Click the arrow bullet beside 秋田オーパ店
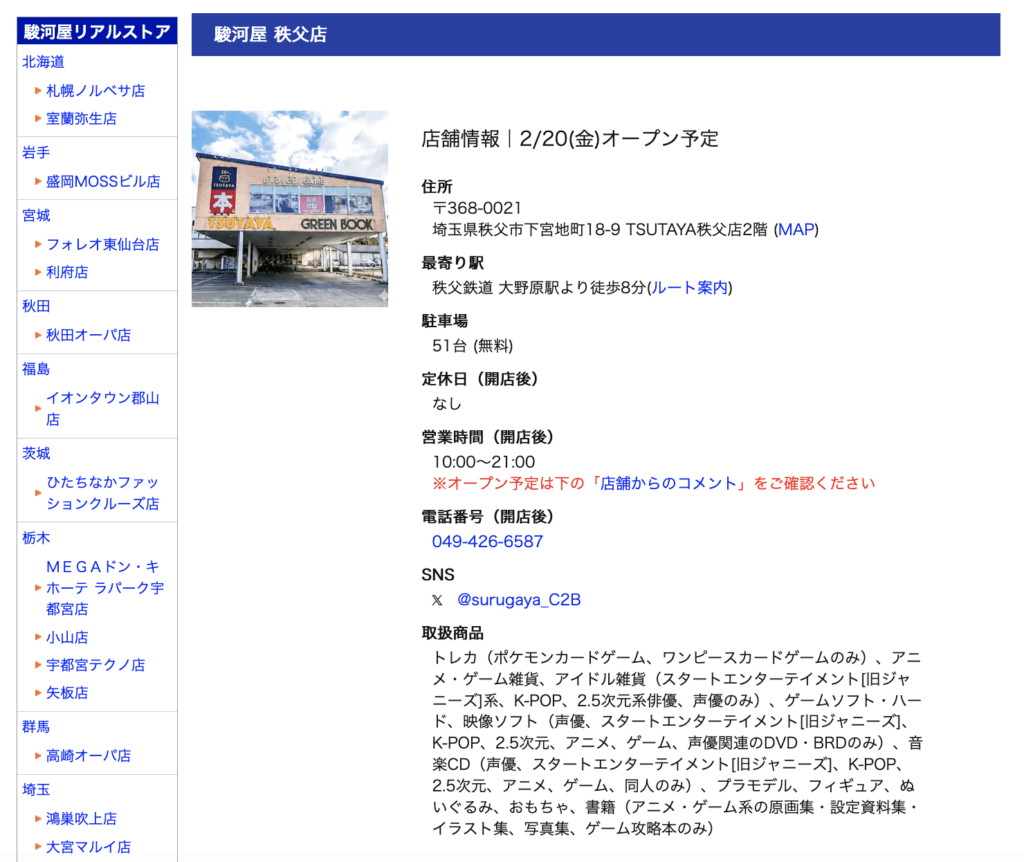 click(x=38, y=335)
